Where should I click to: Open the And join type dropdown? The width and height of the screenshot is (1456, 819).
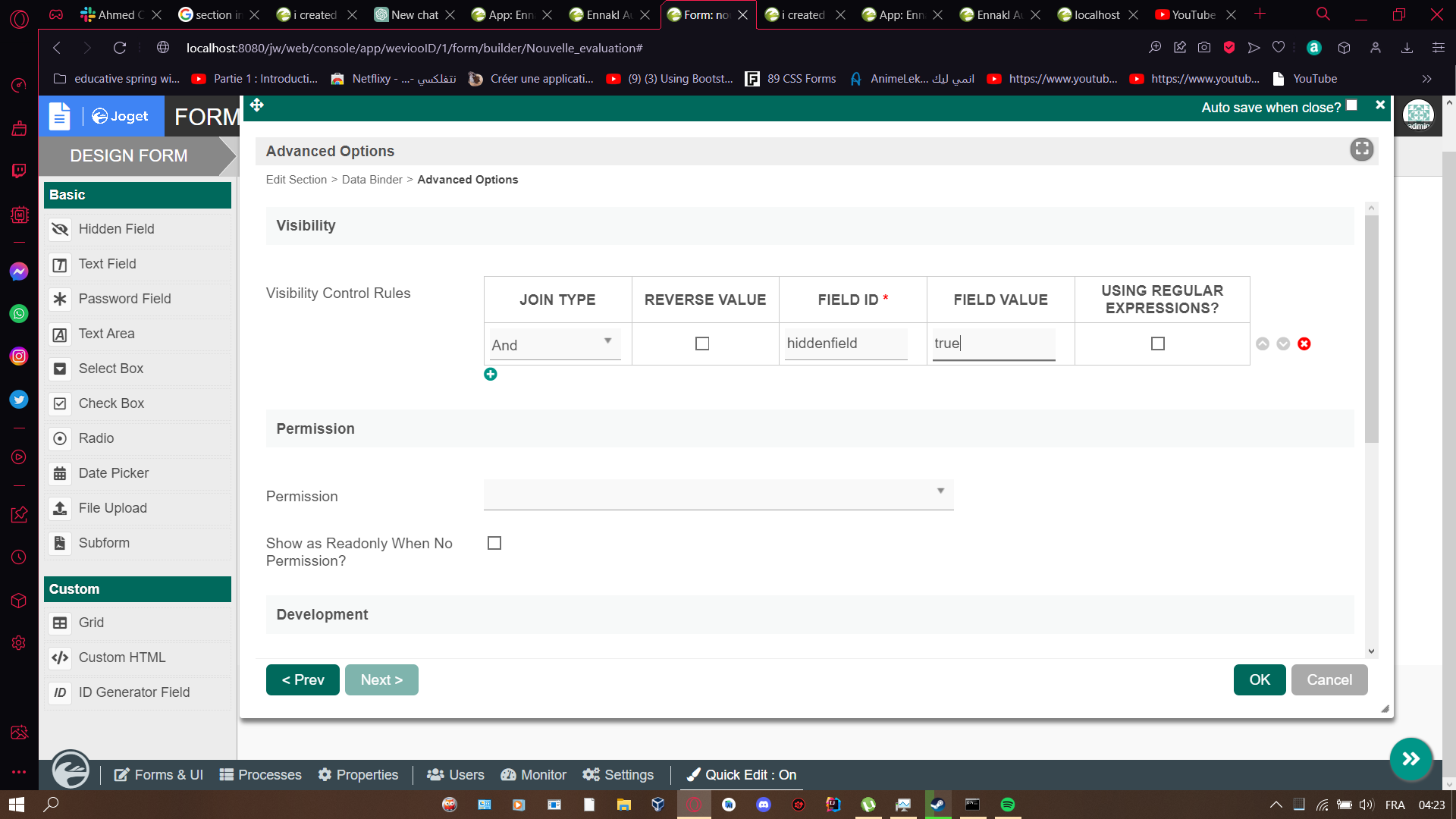click(554, 344)
